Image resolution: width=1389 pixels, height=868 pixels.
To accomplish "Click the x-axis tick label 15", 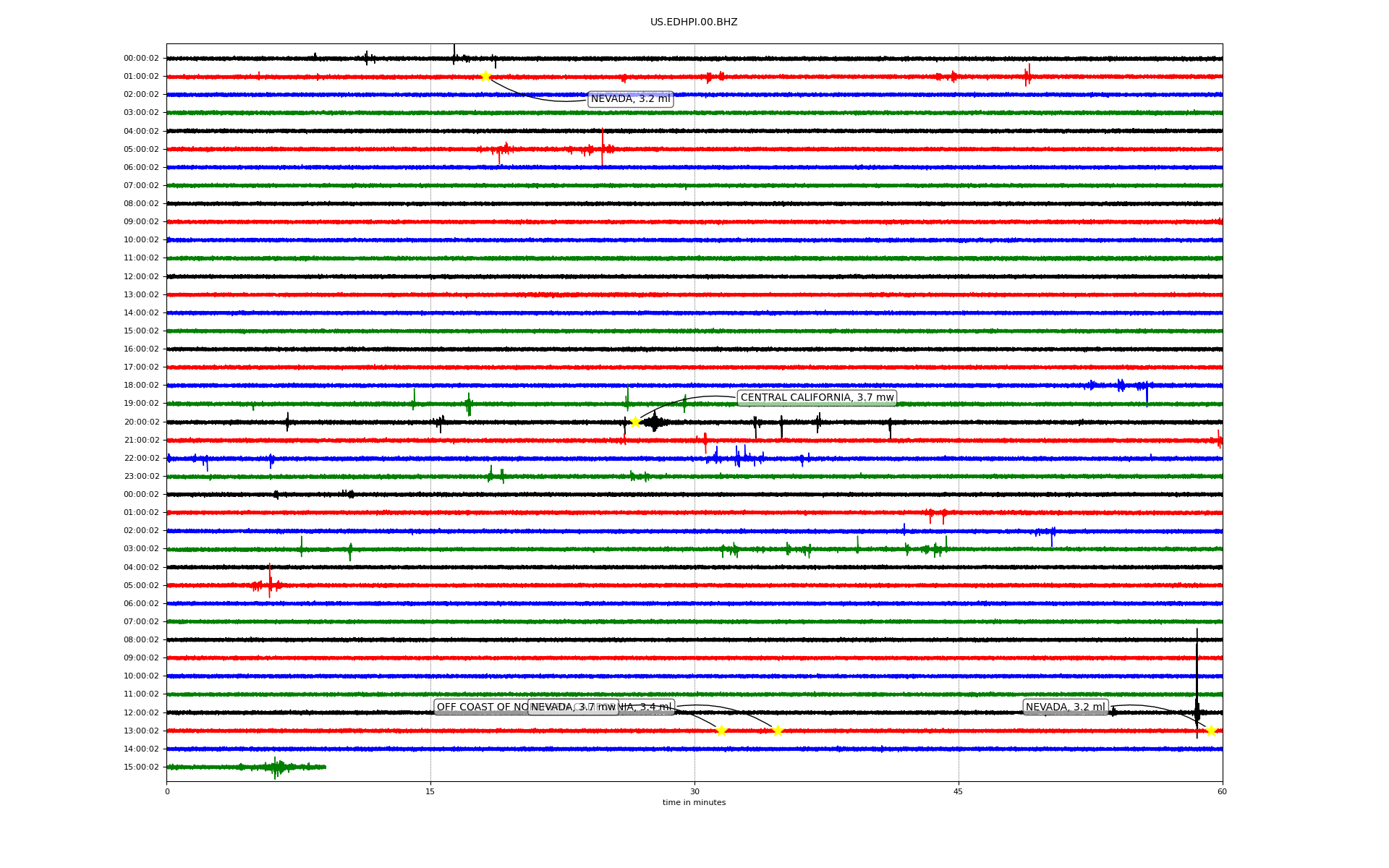I will pyautogui.click(x=430, y=792).
